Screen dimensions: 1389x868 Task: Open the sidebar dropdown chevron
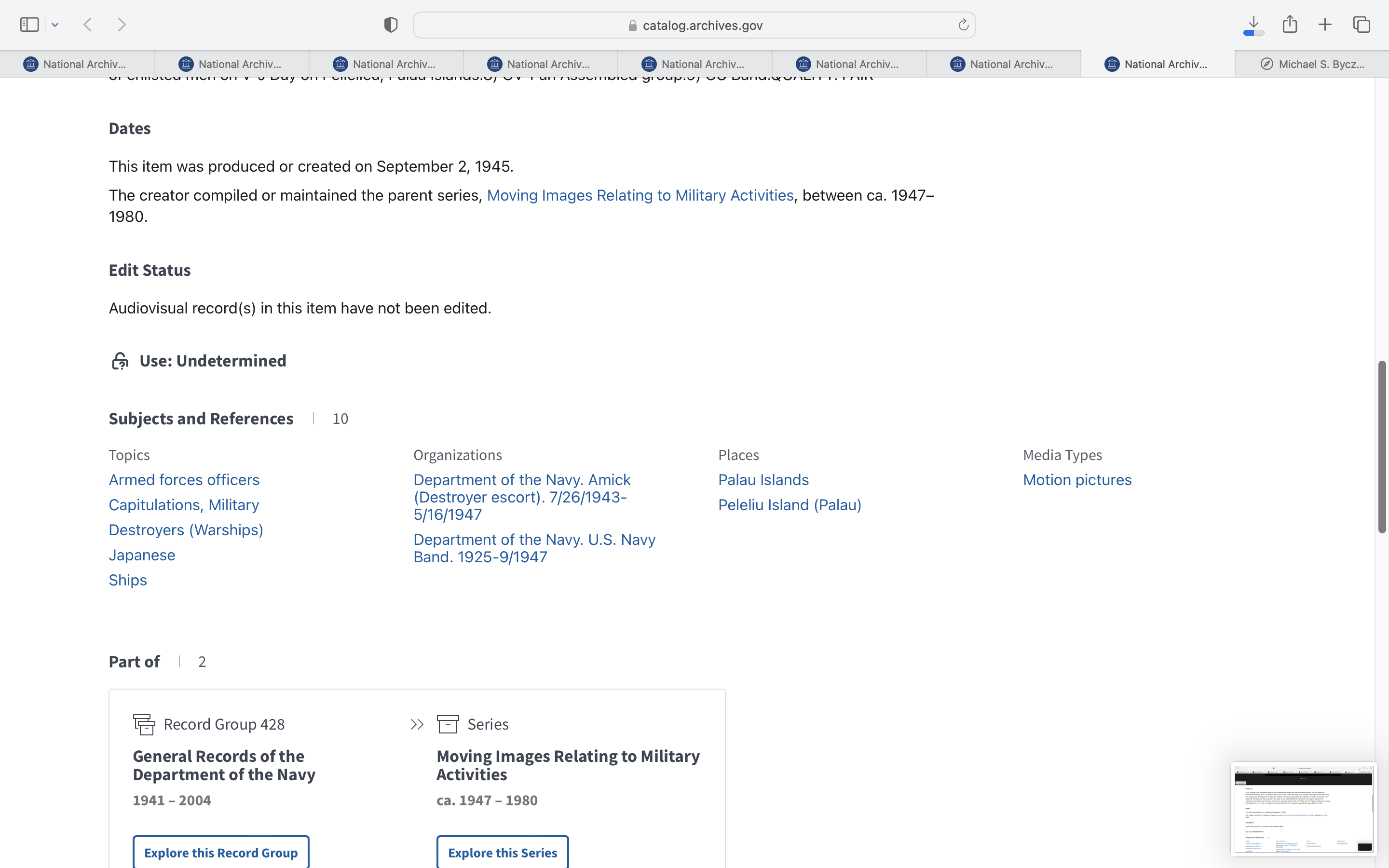(x=55, y=25)
